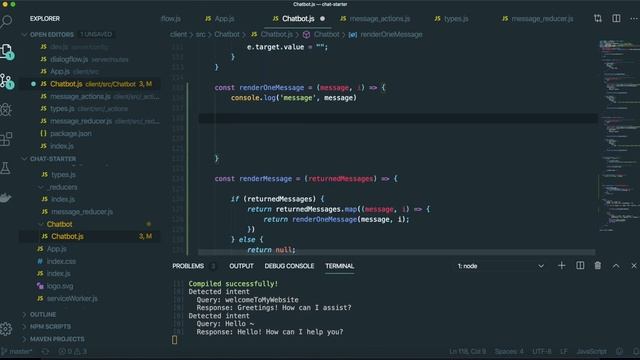Image resolution: width=640 pixels, height=360 pixels.
Task: Open the Explorer view icon
Action: coord(7,51)
